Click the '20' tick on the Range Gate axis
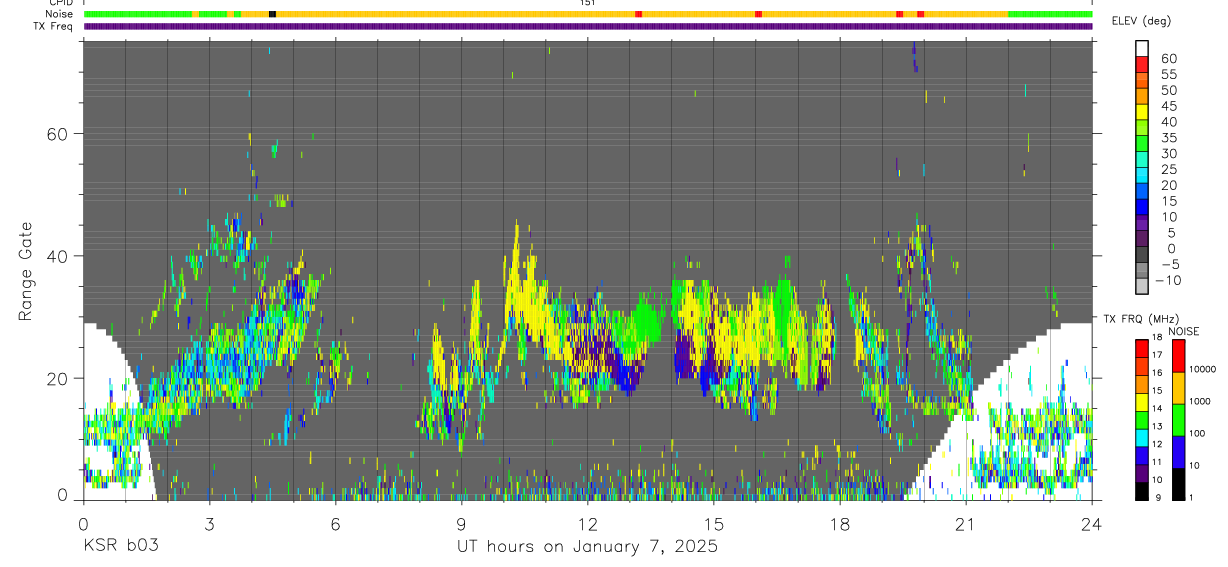Image resolution: width=1228 pixels, height=567 pixels. coord(57,378)
